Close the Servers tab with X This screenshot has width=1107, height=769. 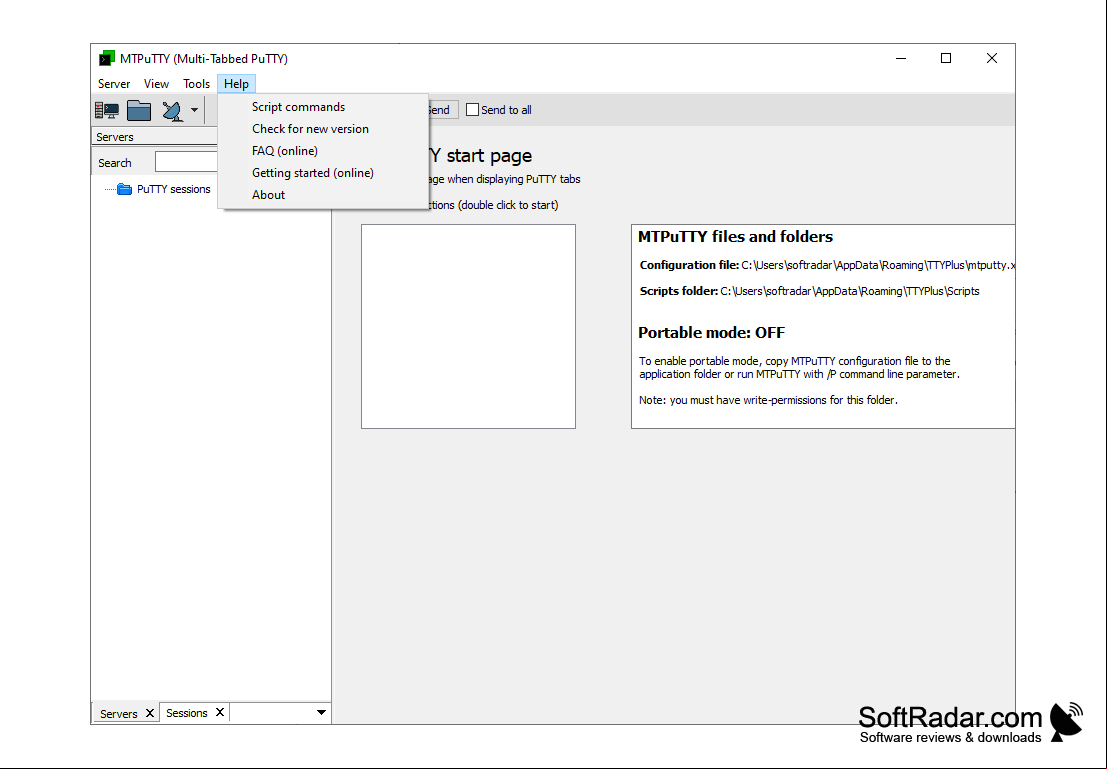[150, 713]
